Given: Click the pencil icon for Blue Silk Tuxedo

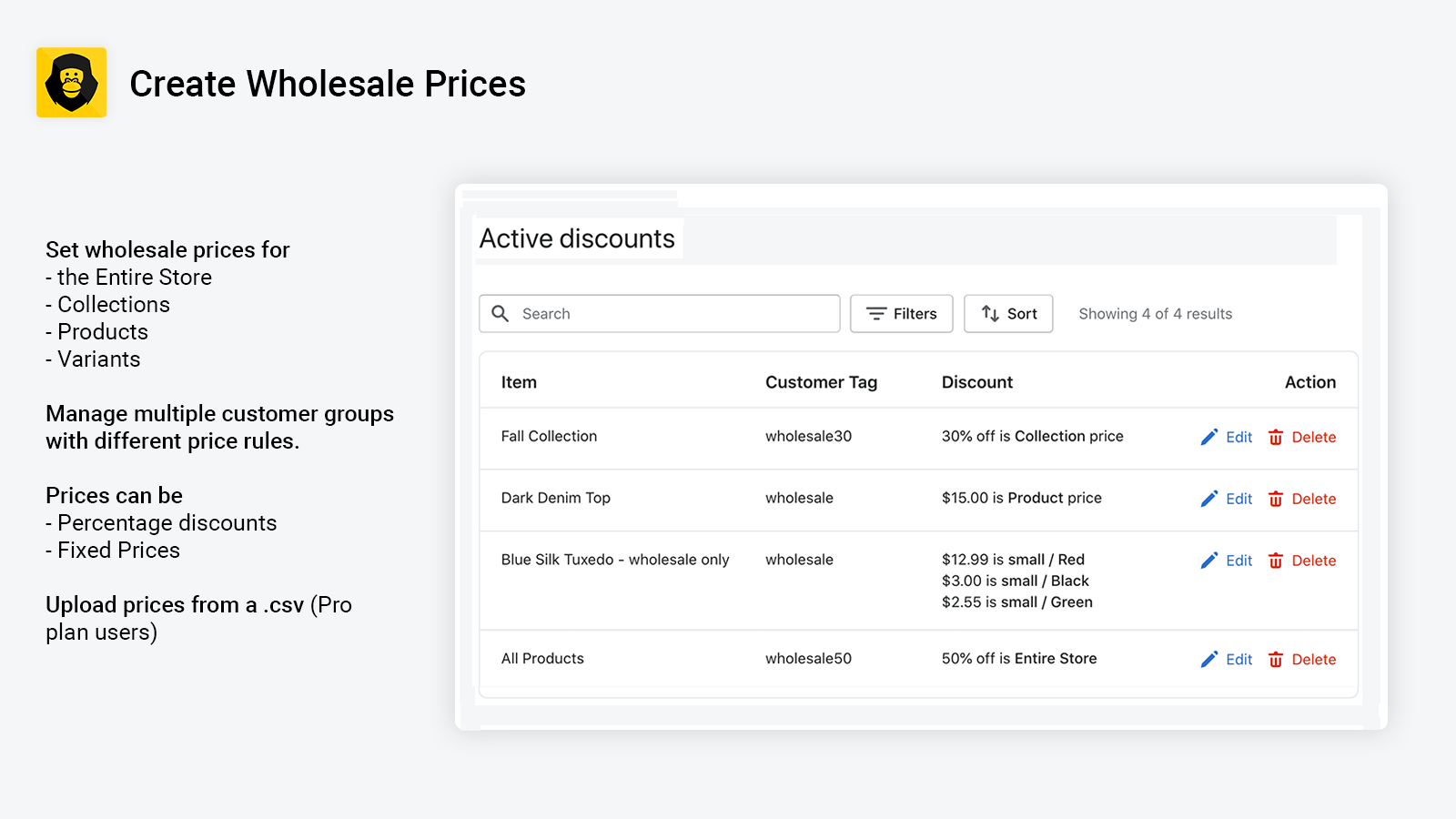Looking at the screenshot, I should (x=1208, y=561).
